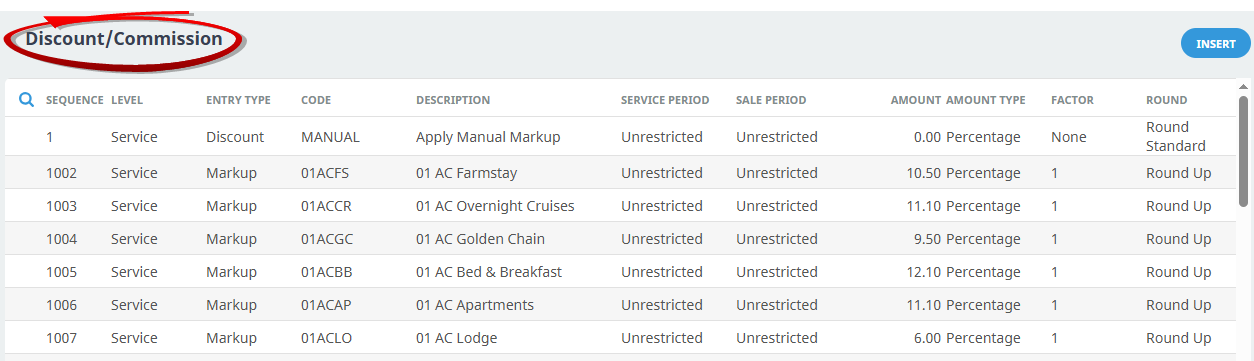Click sequence number 1006 cell
The width and height of the screenshot is (1254, 361).
[x=61, y=305]
